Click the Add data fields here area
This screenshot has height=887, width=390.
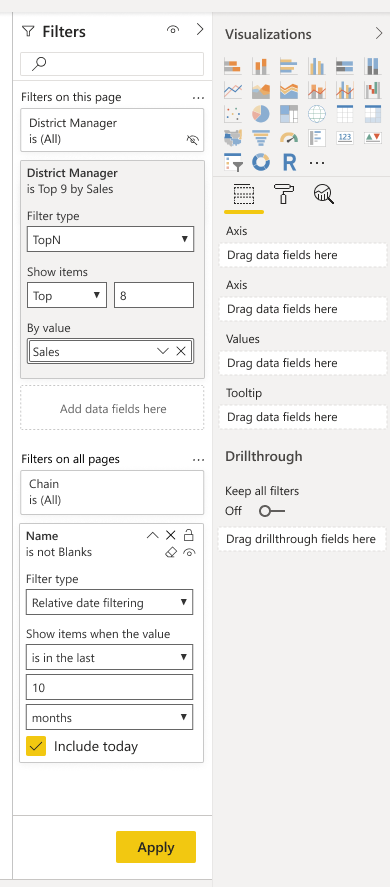(x=112, y=408)
